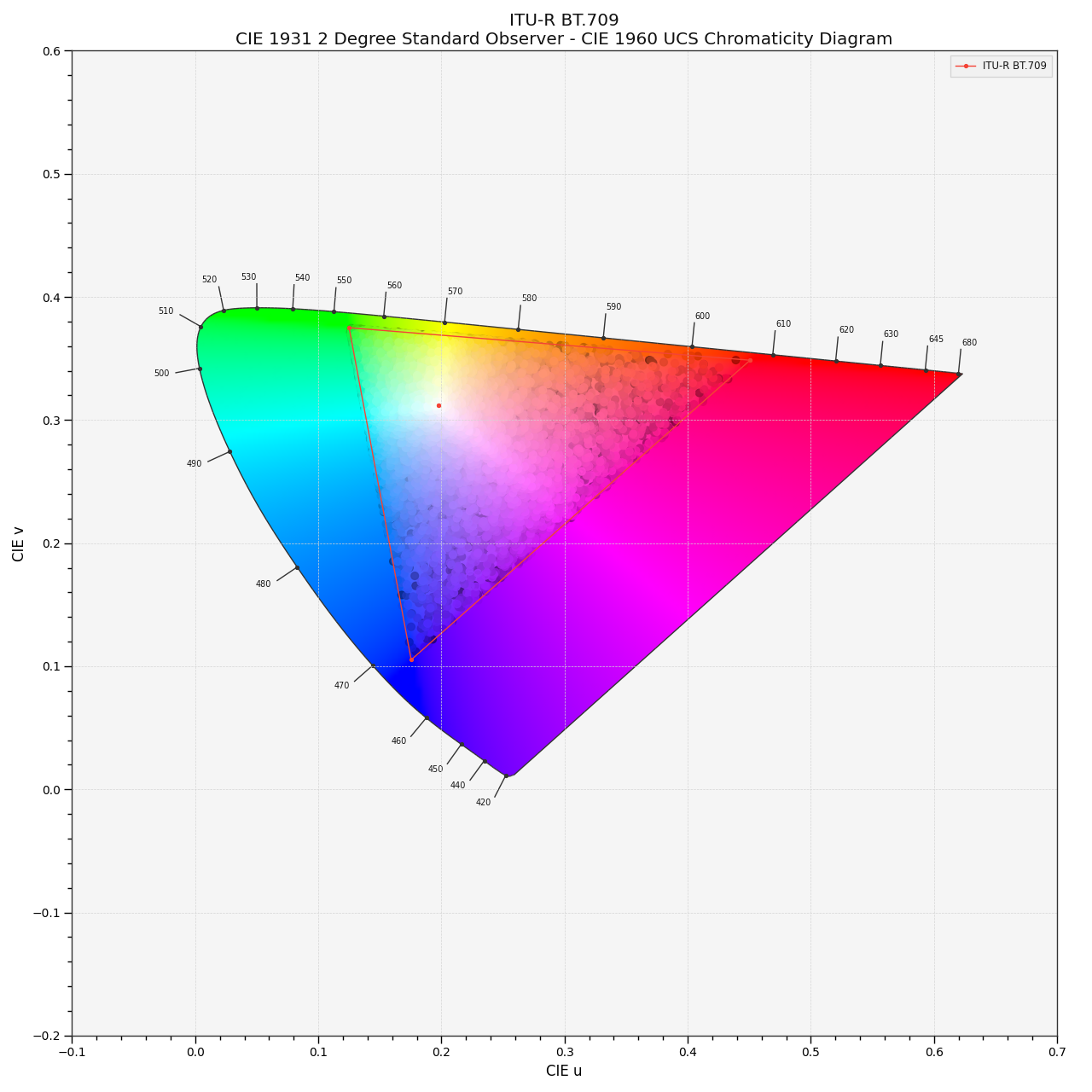
Task: Select the 540 wavelength label
Action: (302, 278)
